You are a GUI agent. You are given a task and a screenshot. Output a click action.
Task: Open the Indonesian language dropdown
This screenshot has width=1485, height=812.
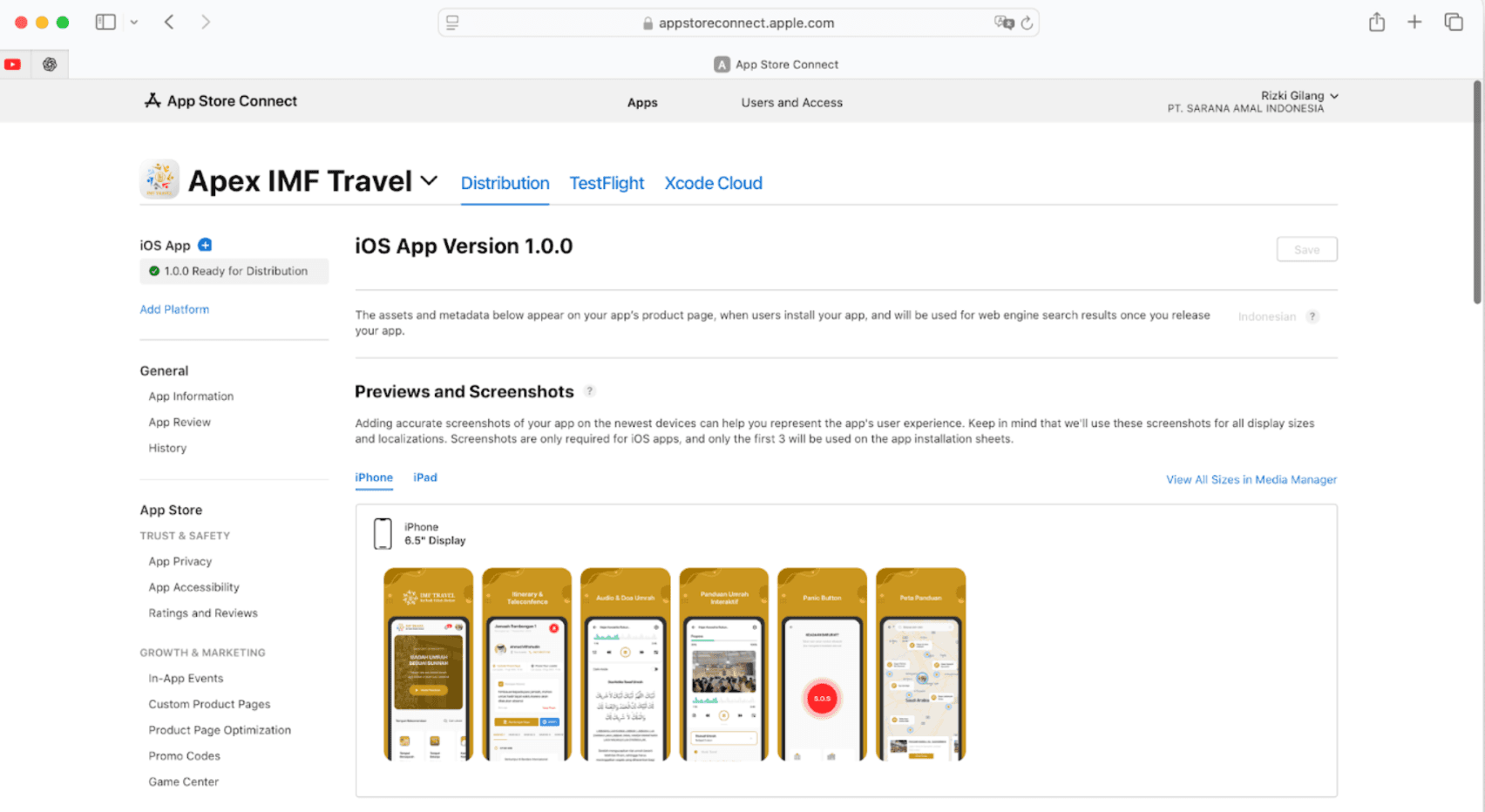pos(1266,317)
